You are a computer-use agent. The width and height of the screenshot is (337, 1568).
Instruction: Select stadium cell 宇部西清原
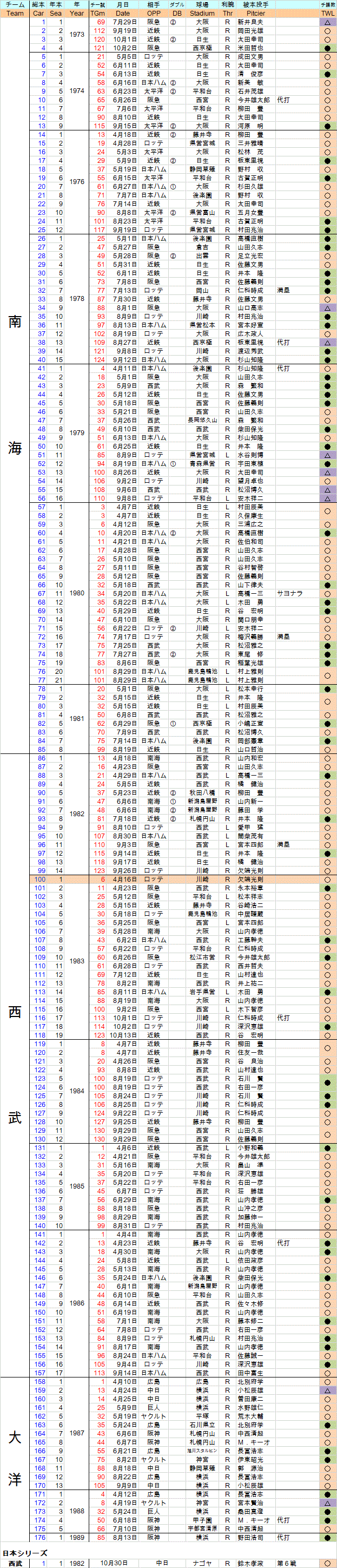pos(202,1528)
